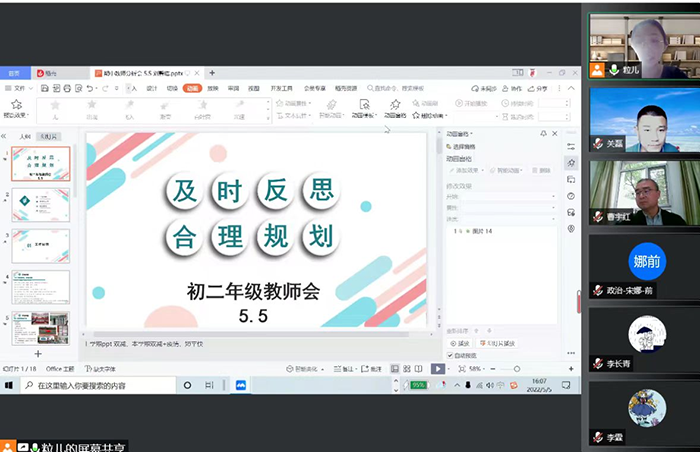
Task: Toggle microphone on 李霞 tile
Action: (598, 437)
